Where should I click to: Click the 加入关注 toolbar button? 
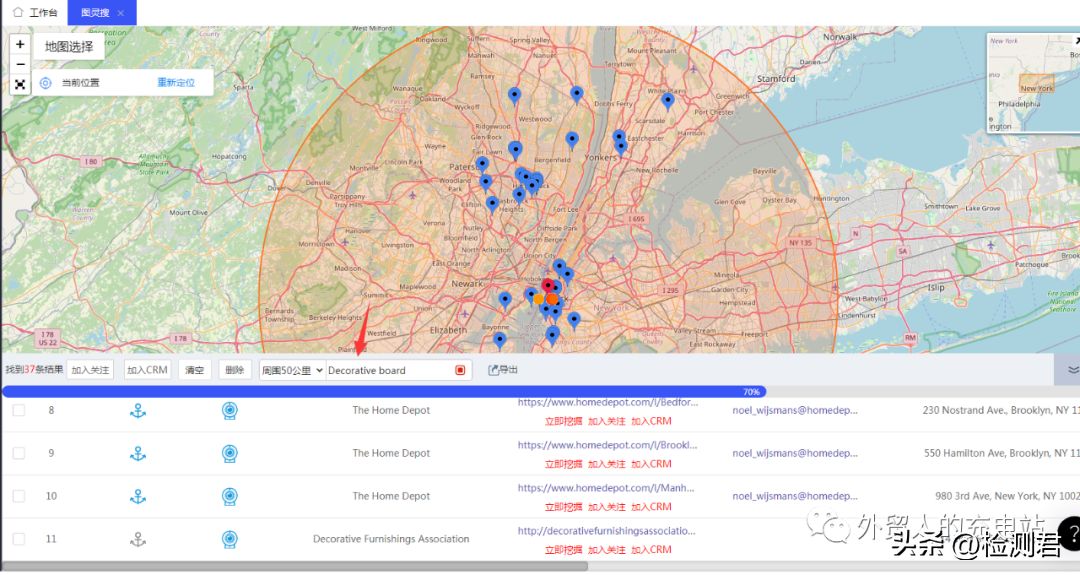(x=90, y=370)
